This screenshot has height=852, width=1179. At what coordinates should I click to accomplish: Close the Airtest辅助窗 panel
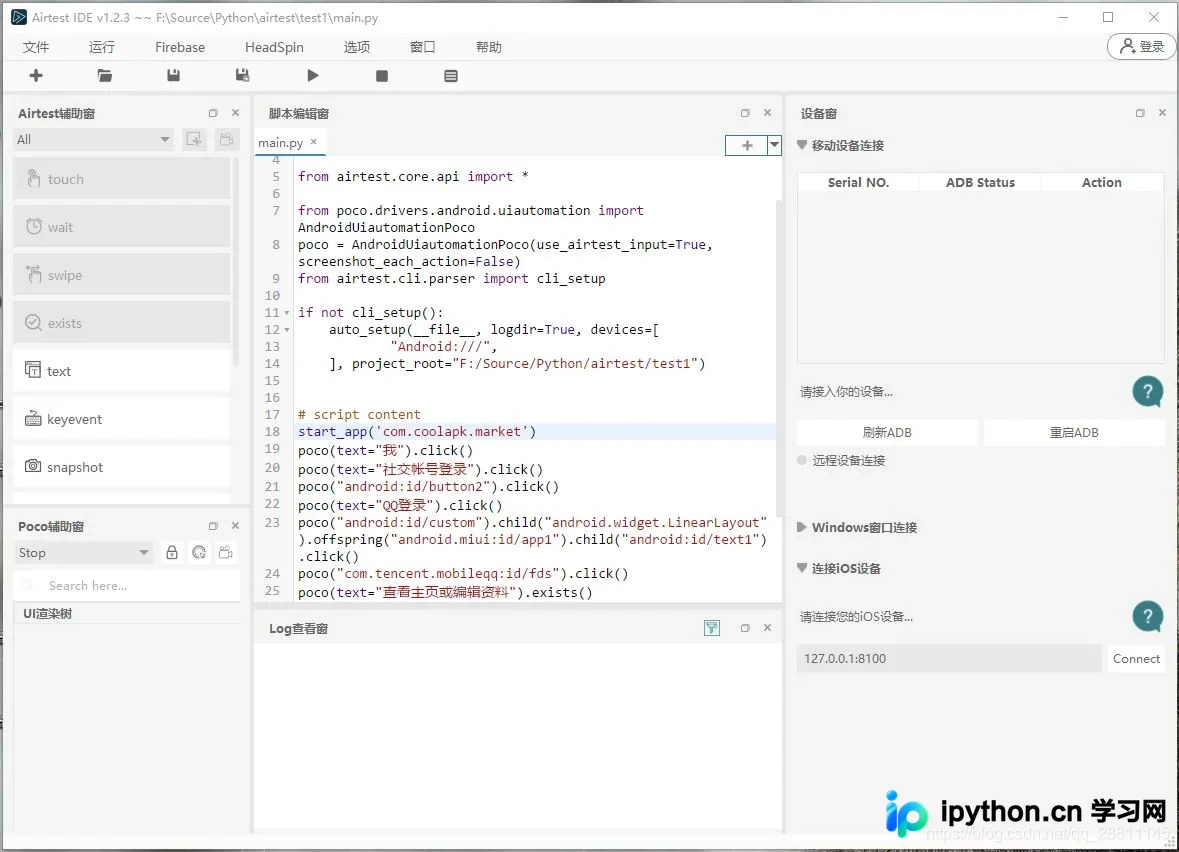pyautogui.click(x=235, y=113)
